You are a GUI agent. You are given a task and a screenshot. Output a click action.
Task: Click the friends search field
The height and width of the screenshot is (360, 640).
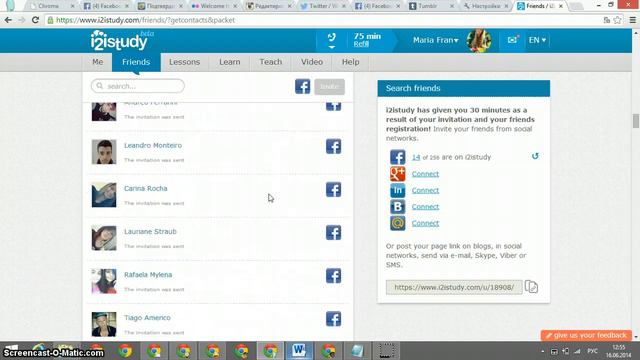pos(138,86)
